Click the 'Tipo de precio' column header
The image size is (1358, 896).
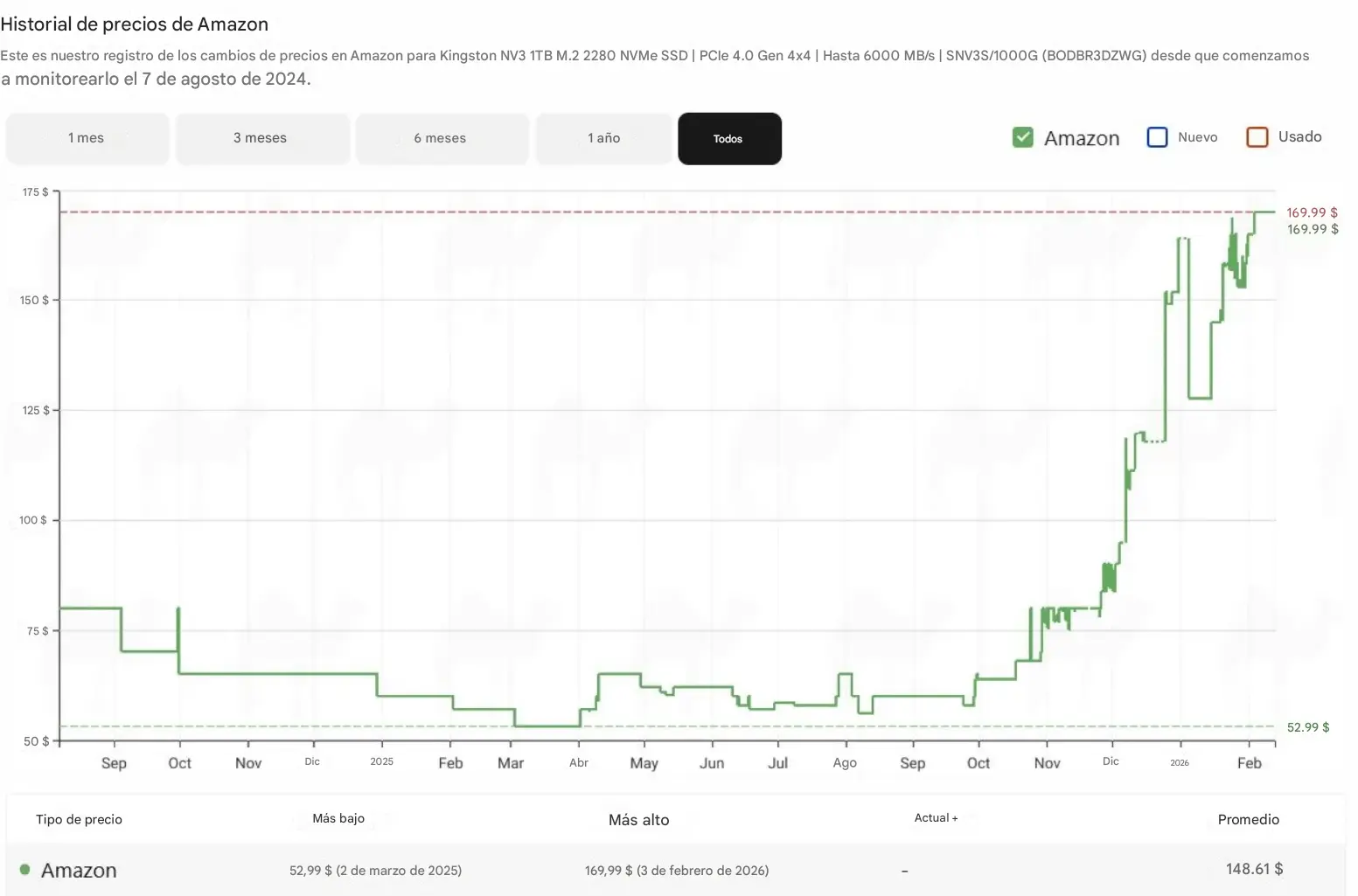point(79,819)
